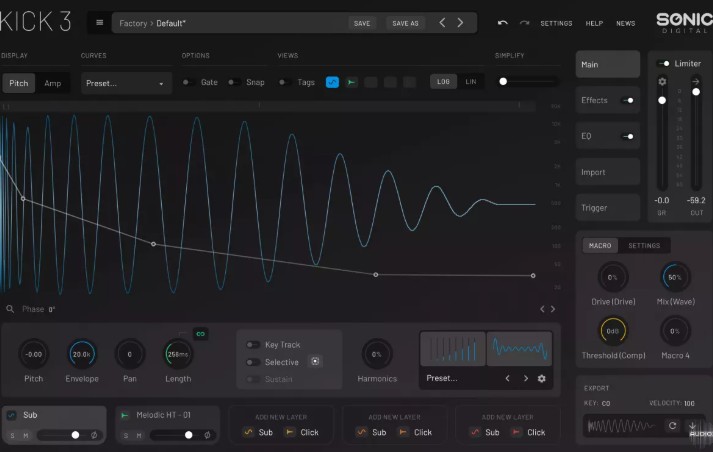The height and width of the screenshot is (452, 713).
Task: Toggle the Limiter on/off switch
Action: (663, 64)
